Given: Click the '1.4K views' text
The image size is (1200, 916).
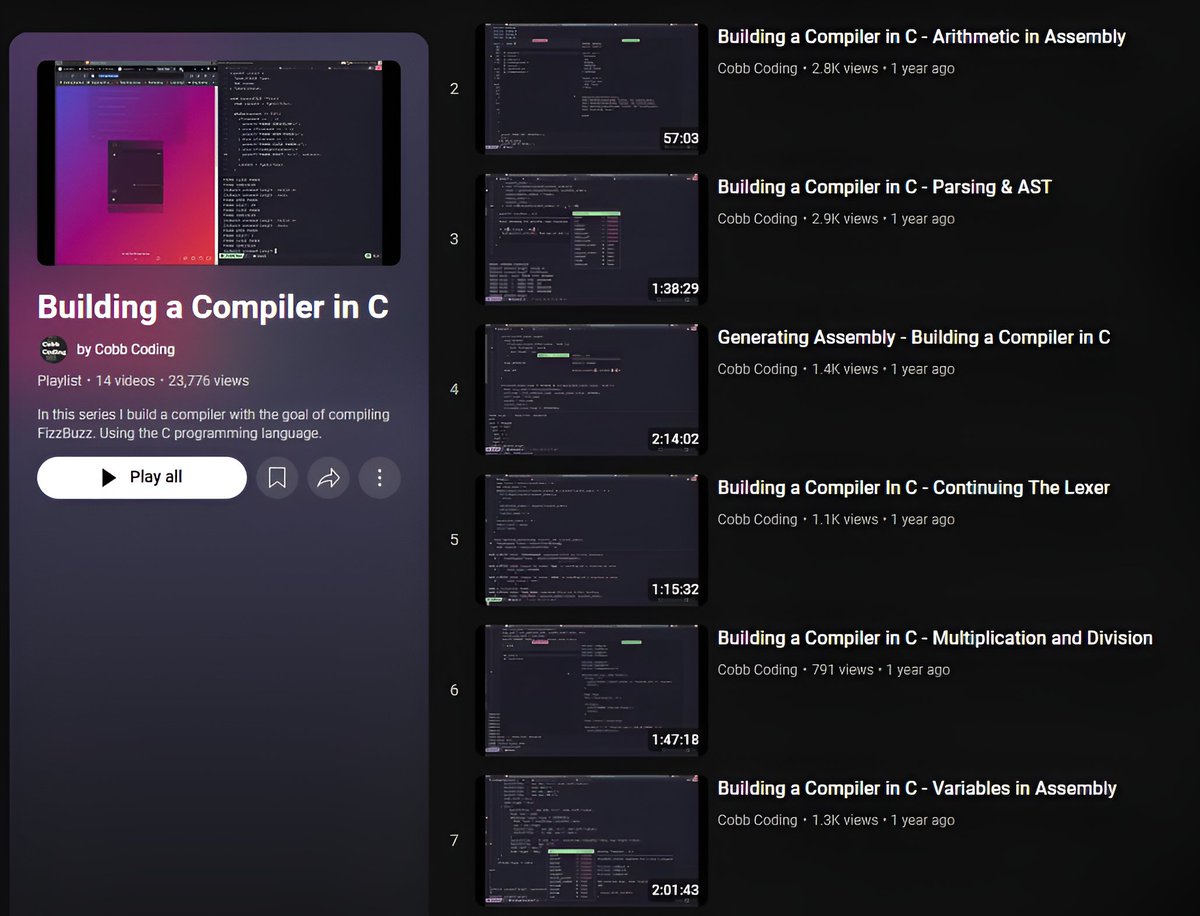Looking at the screenshot, I should coord(845,369).
